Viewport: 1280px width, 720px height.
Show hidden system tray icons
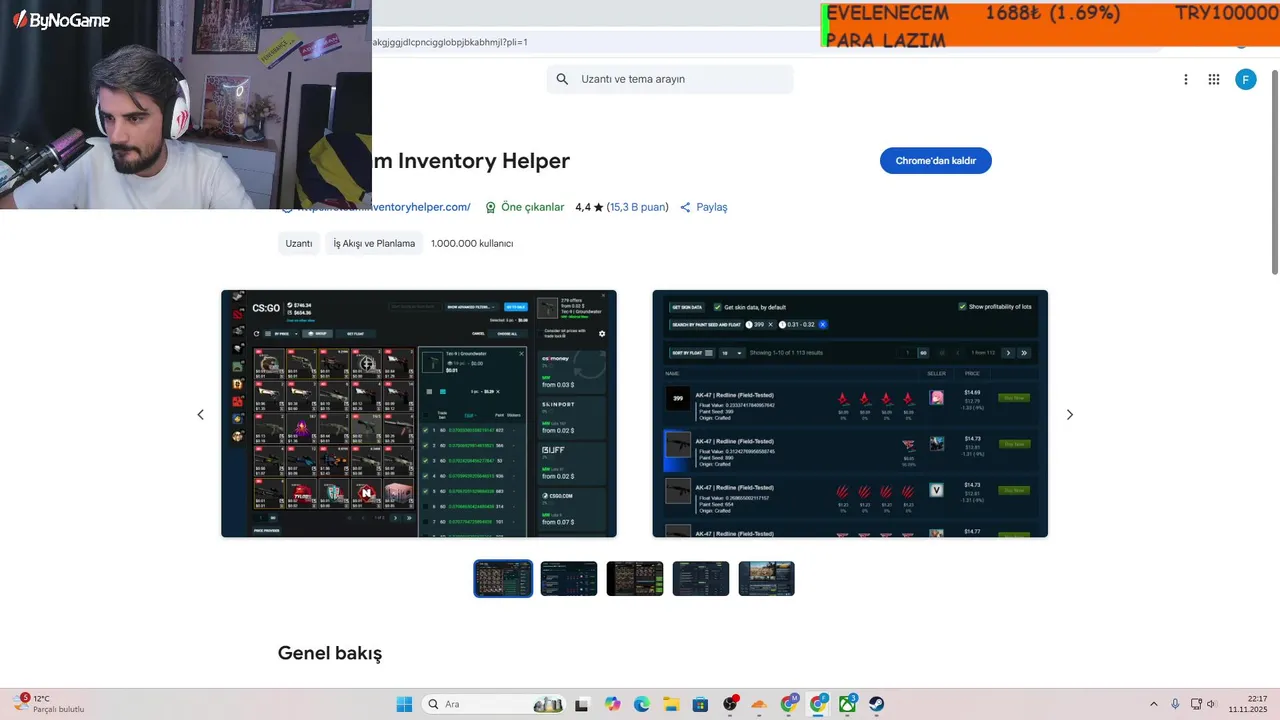(1153, 704)
